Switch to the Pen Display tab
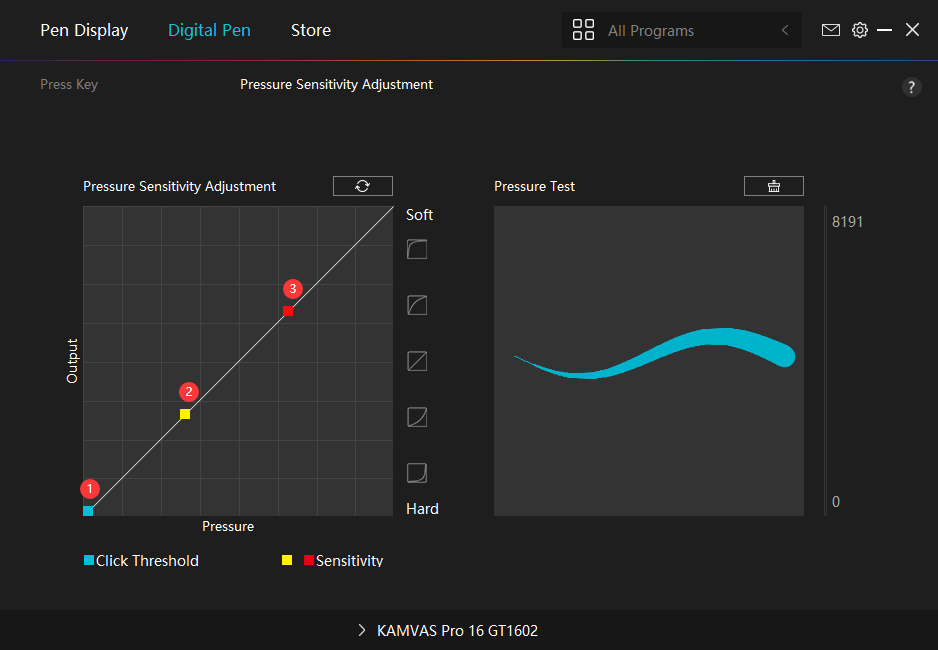Image resolution: width=938 pixels, height=650 pixels. (x=84, y=30)
